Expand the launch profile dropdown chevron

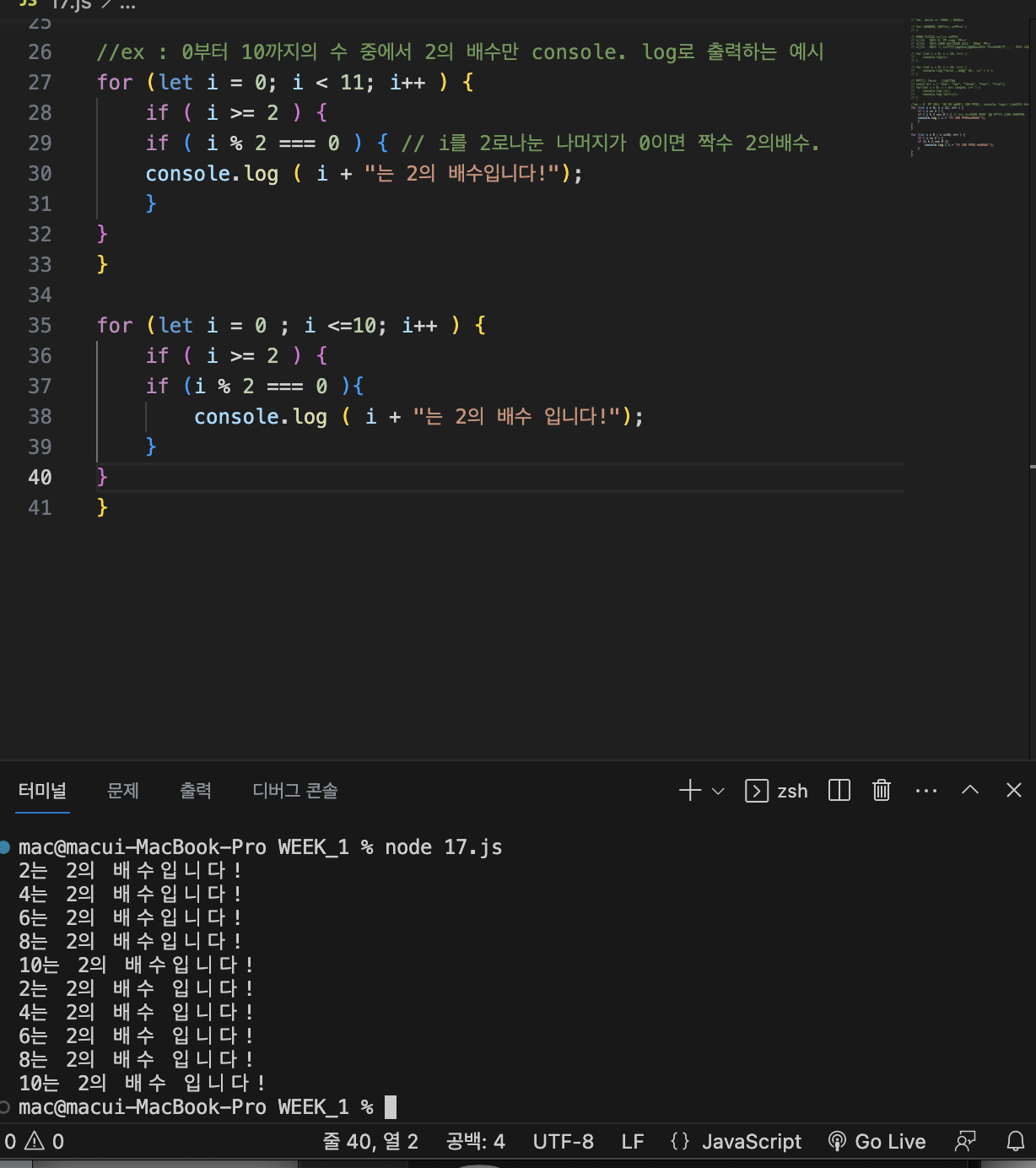(x=718, y=792)
